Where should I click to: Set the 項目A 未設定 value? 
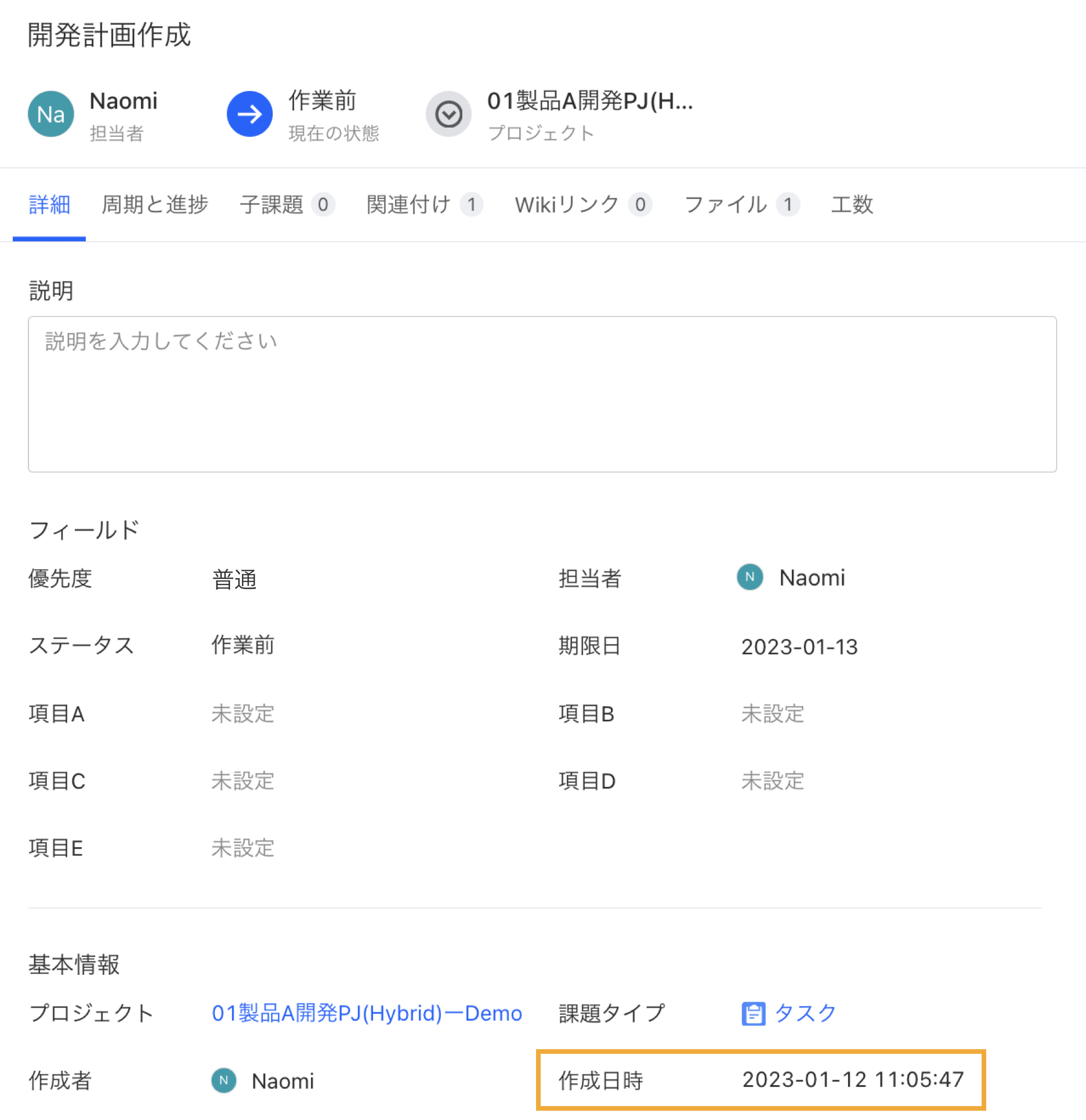(242, 714)
